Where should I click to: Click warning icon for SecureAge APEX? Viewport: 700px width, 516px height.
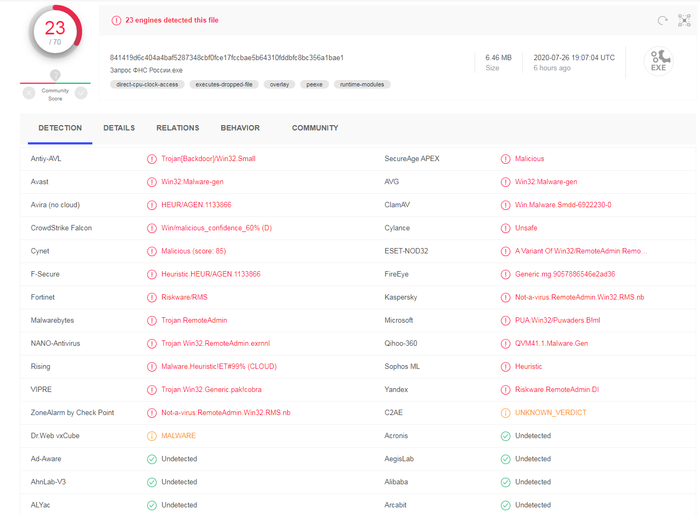[505, 158]
